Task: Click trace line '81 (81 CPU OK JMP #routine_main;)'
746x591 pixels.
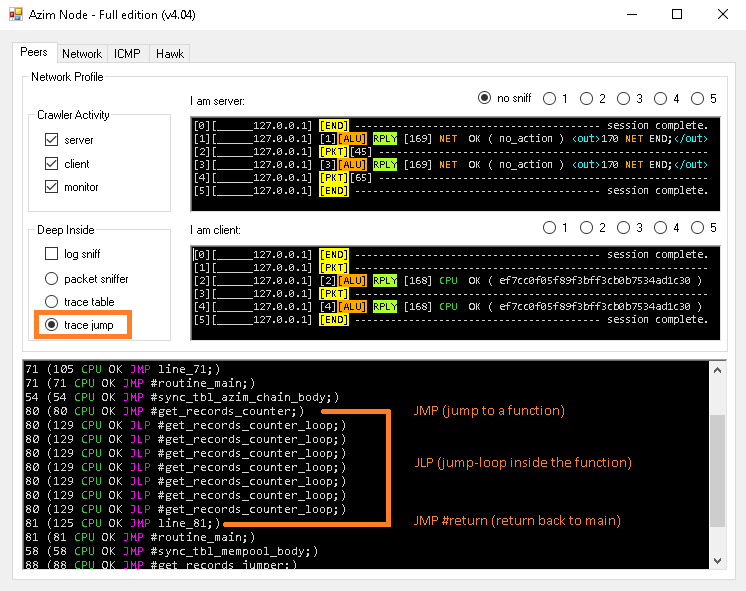Action: (140, 537)
